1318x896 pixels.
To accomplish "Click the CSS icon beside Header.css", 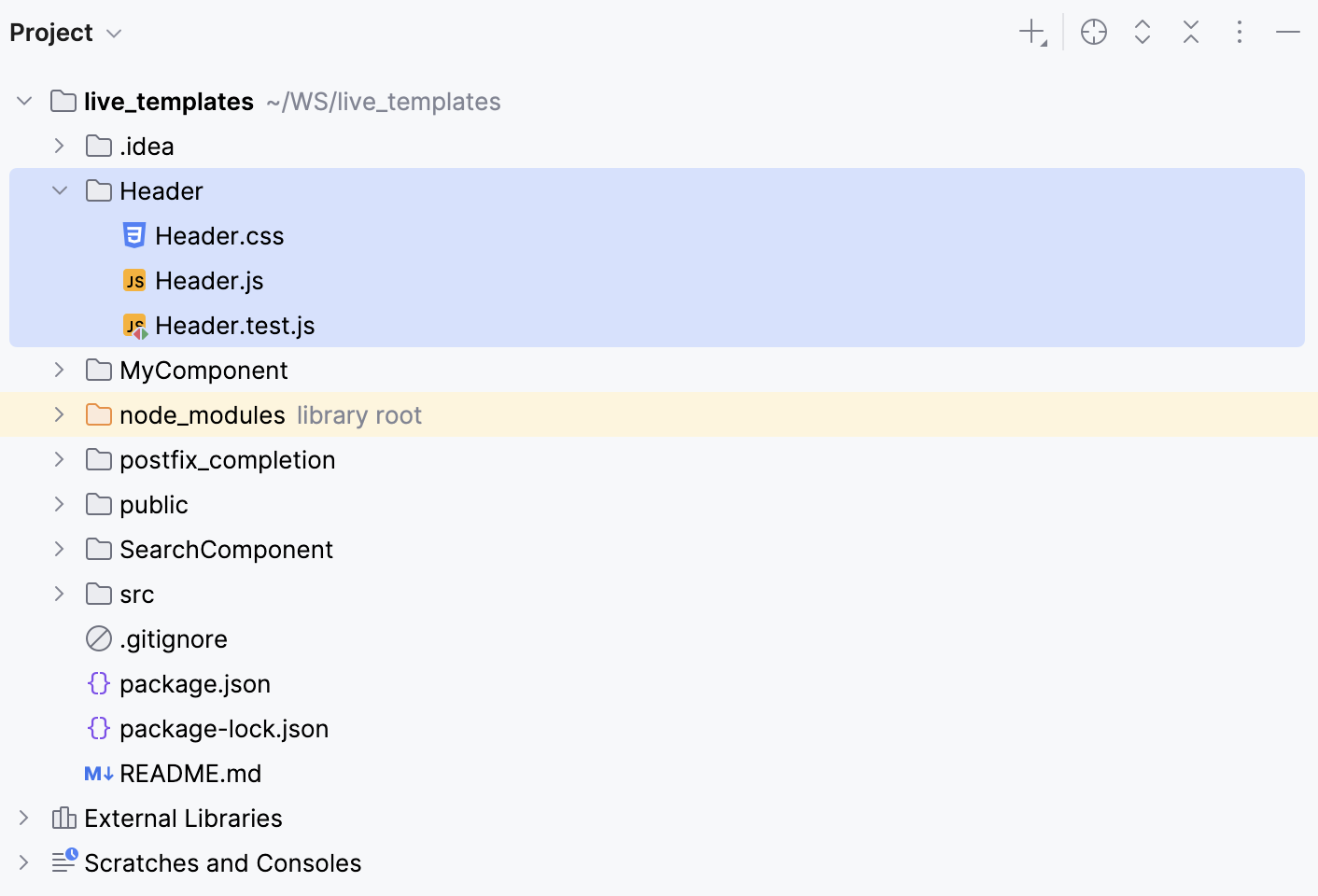I will 133,235.
